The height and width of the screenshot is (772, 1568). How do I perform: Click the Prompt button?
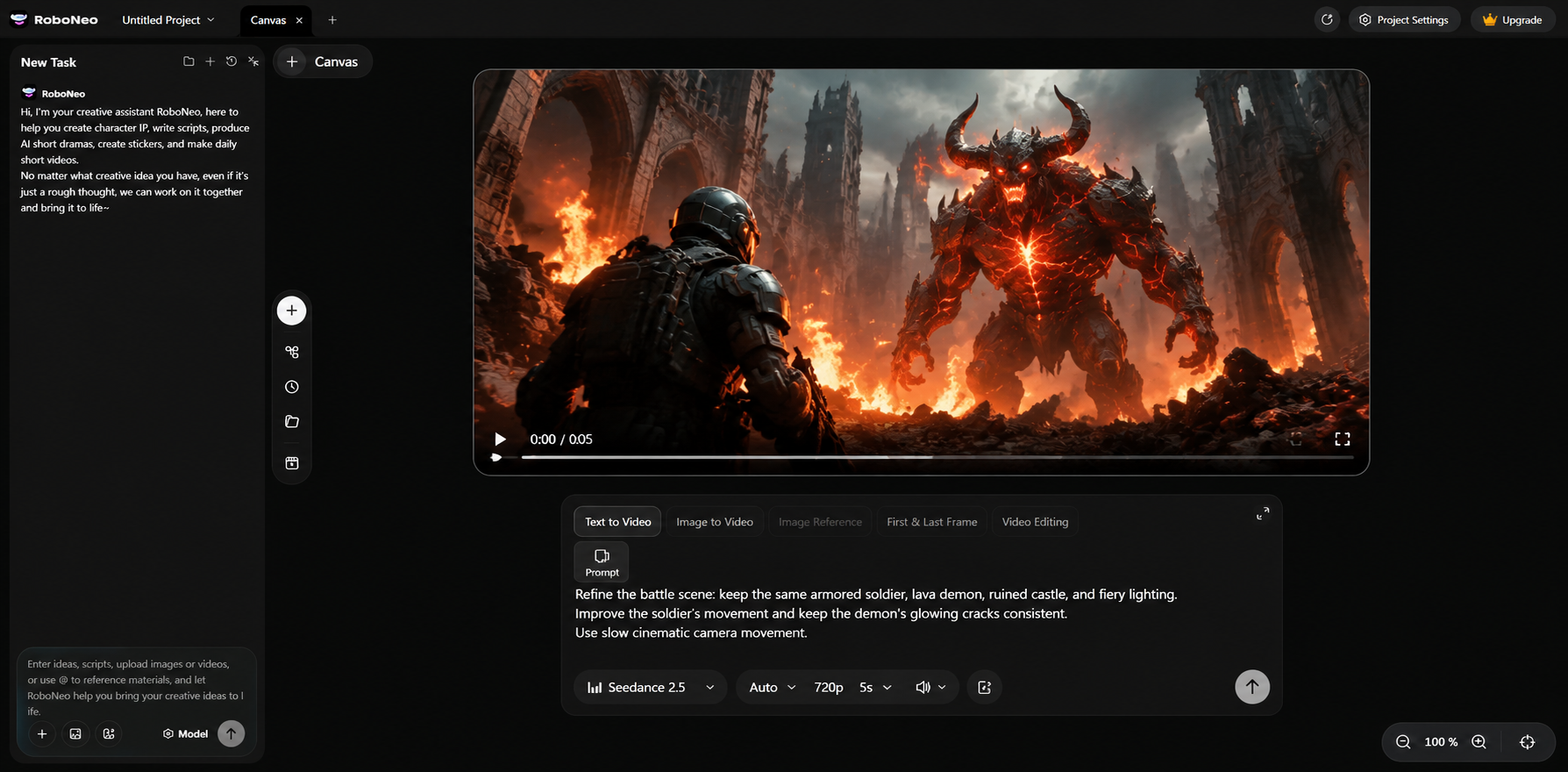coord(602,562)
